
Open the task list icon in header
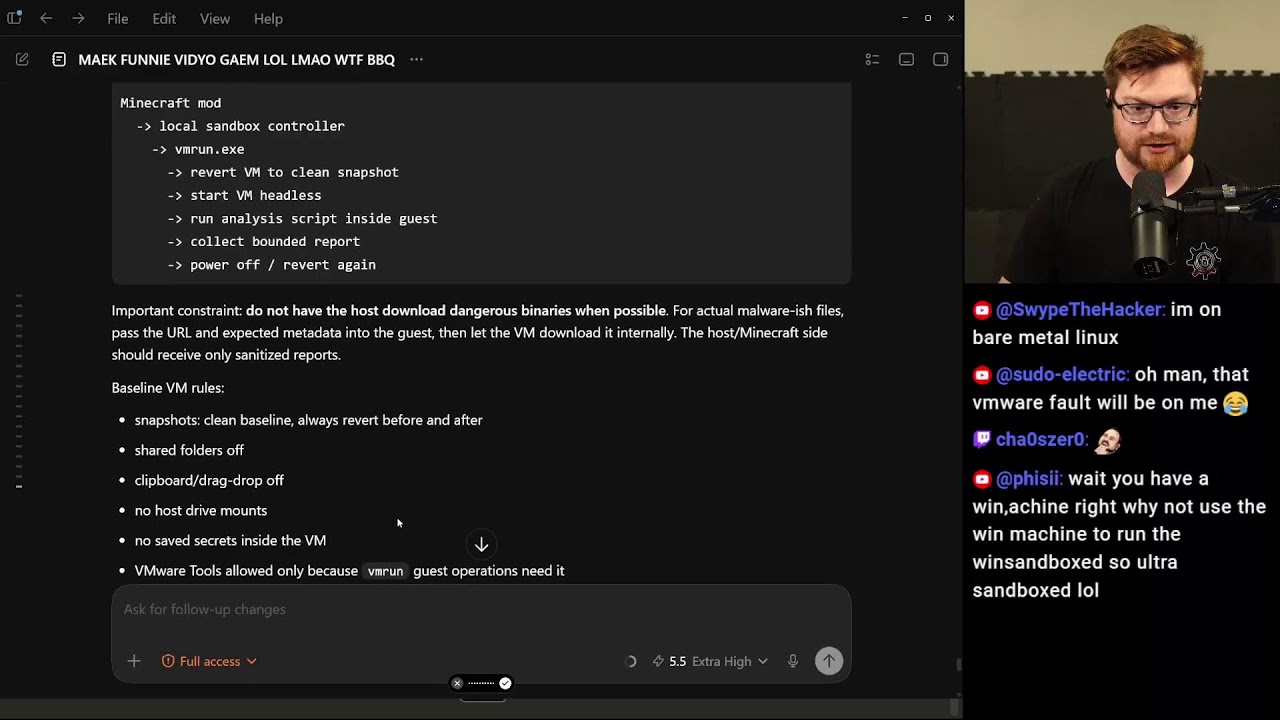pyautogui.click(x=872, y=60)
